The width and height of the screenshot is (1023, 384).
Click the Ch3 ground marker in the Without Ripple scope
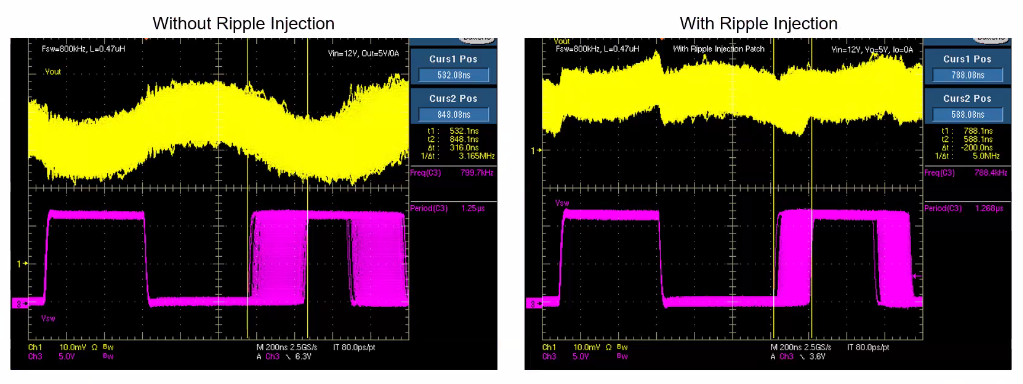coord(20,303)
